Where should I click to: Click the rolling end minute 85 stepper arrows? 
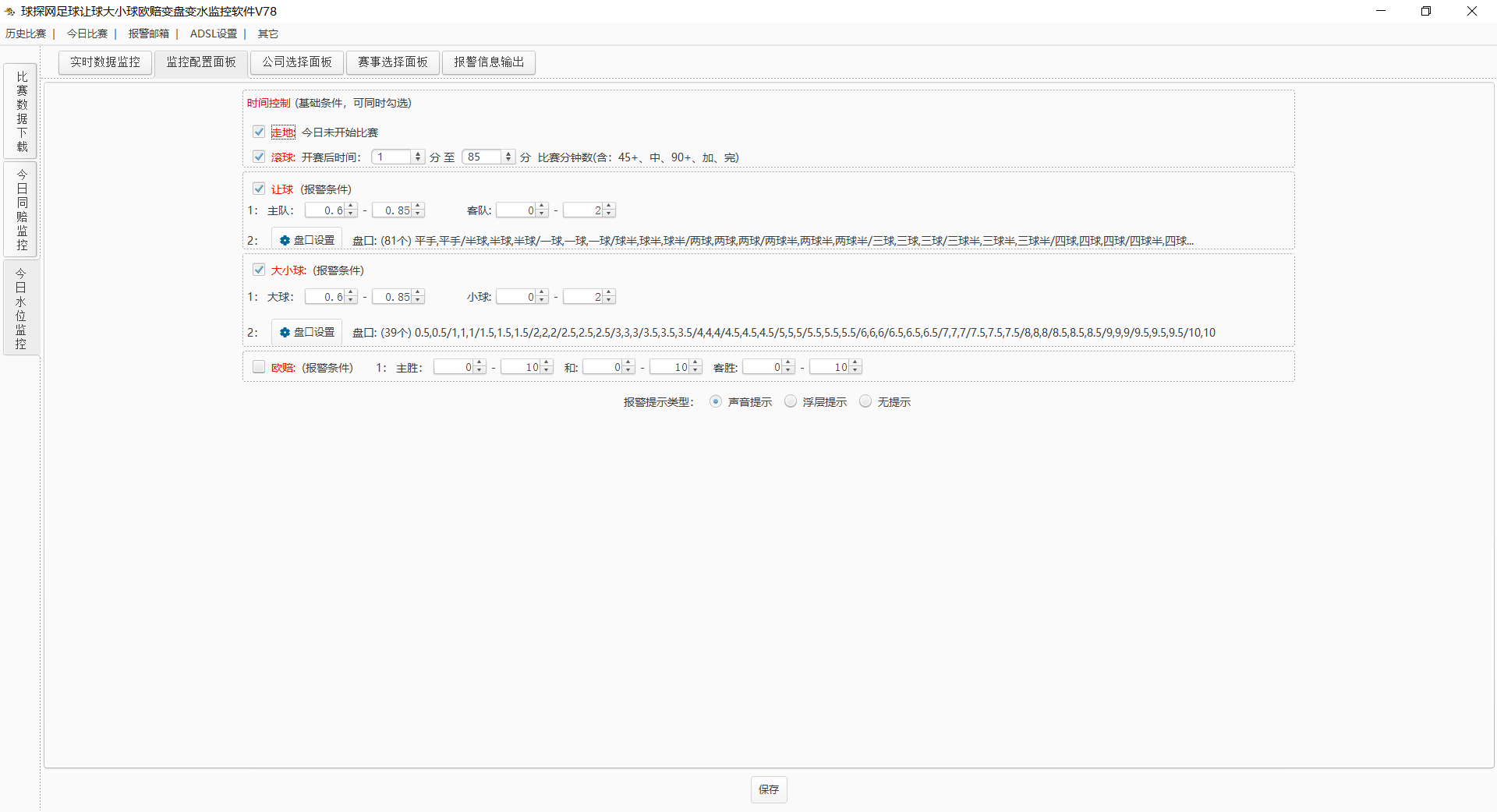pos(508,157)
